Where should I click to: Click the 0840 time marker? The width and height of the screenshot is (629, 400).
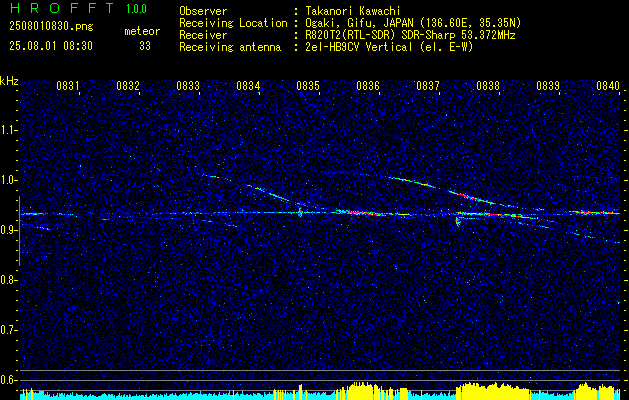pos(608,86)
